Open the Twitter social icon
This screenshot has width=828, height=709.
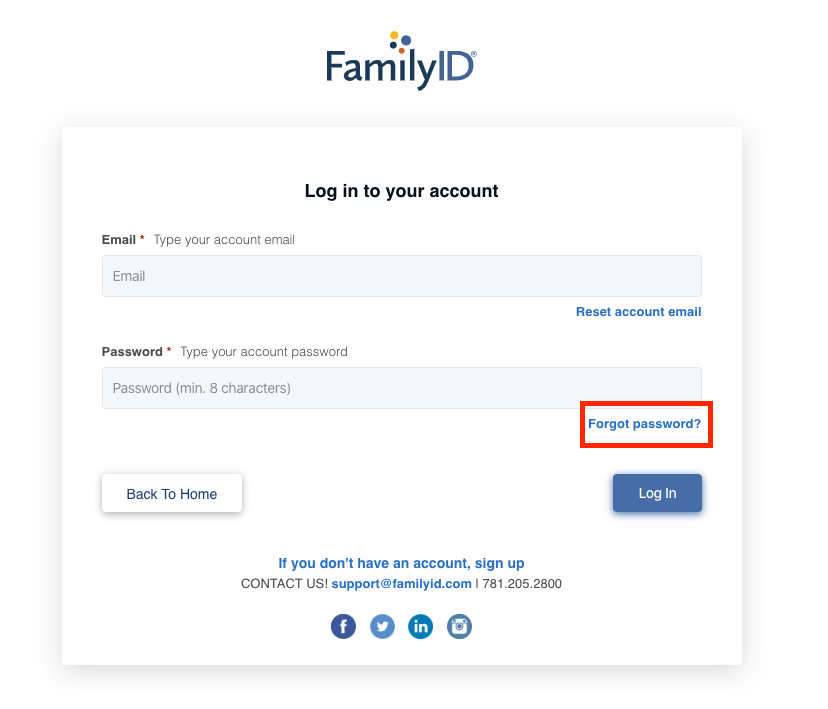coord(382,627)
